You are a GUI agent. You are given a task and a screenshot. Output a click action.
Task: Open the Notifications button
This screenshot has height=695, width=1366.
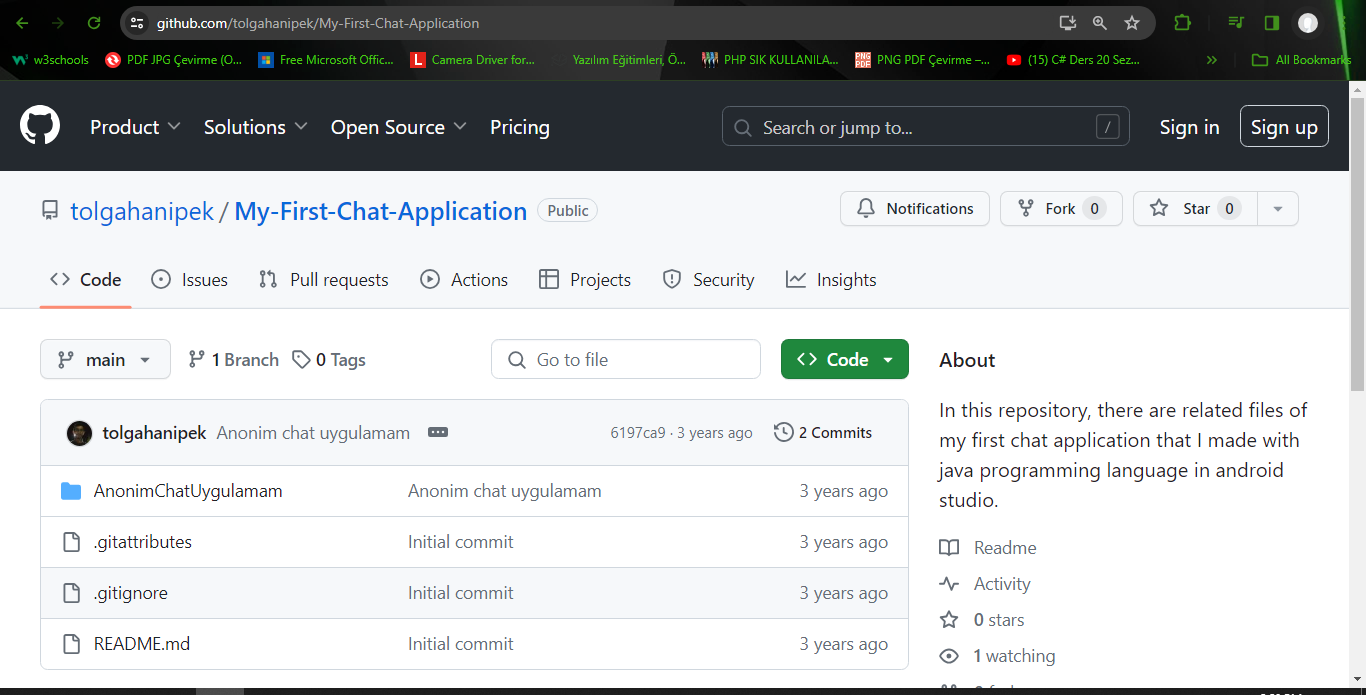[x=915, y=209]
